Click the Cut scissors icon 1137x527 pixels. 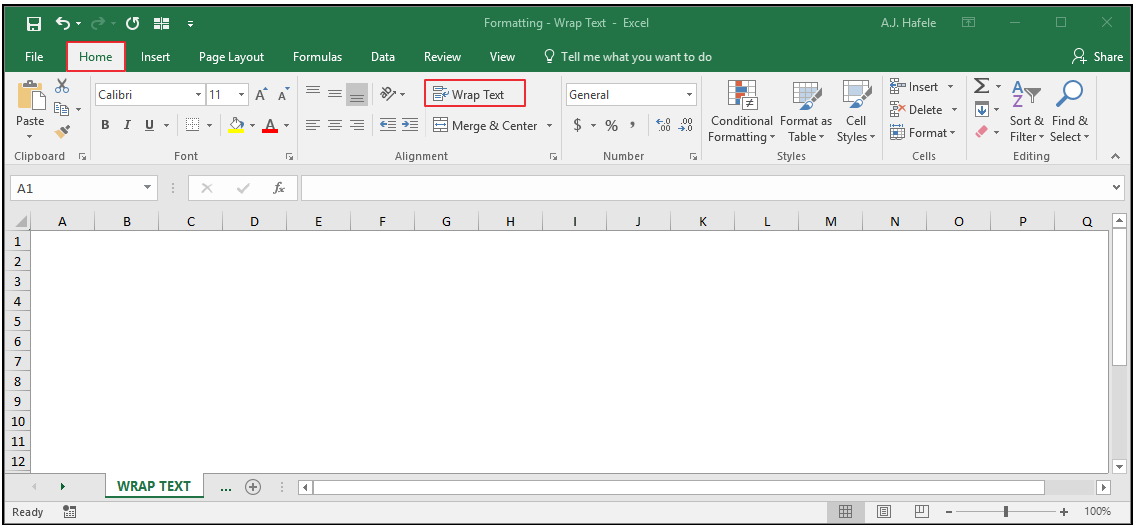pos(62,86)
